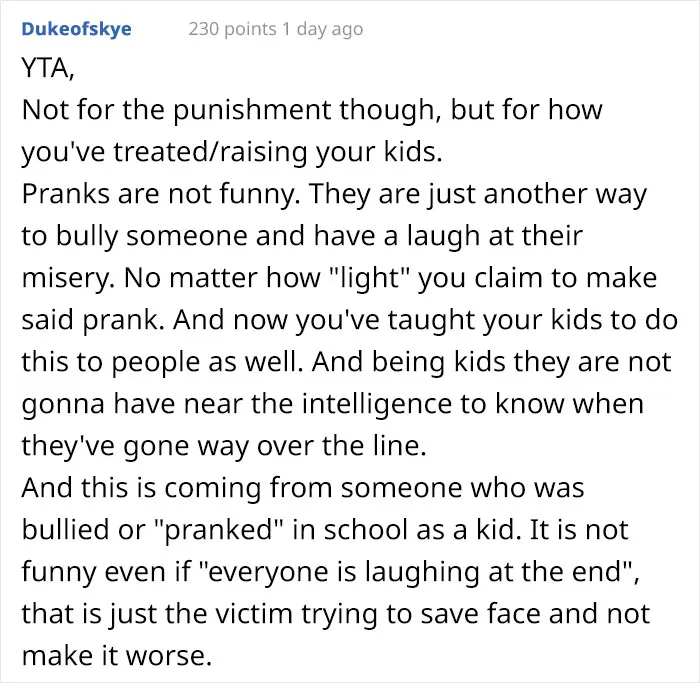Click the '1 day ago' timestamp

click(323, 29)
